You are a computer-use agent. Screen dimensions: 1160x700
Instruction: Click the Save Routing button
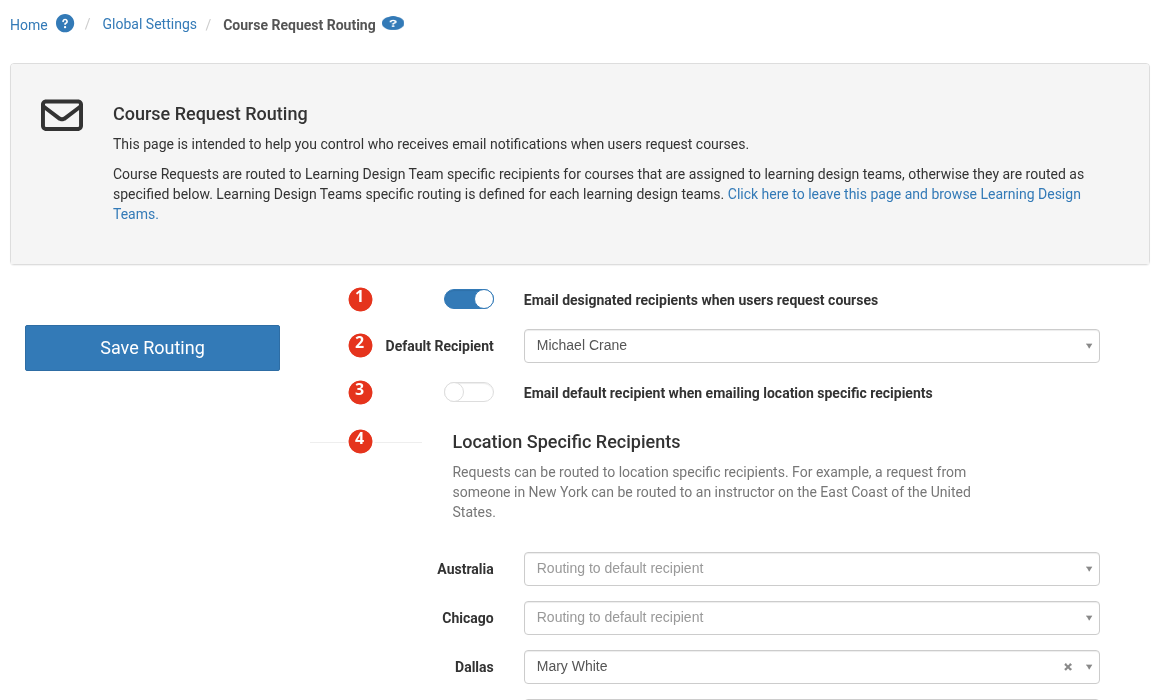pyautogui.click(x=152, y=348)
